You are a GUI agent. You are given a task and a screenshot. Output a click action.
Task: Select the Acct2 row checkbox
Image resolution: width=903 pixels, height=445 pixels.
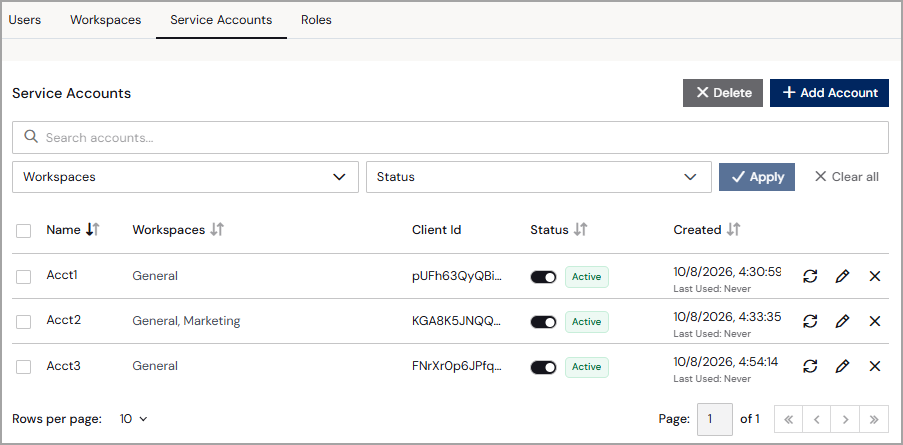(24, 322)
